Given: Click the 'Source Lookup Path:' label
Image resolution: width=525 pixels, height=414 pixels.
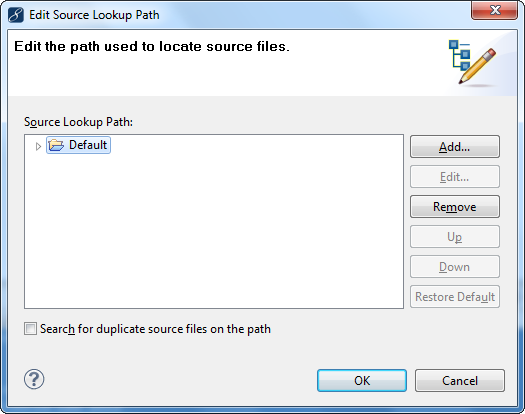Looking at the screenshot, I should pyautogui.click(x=78, y=122).
